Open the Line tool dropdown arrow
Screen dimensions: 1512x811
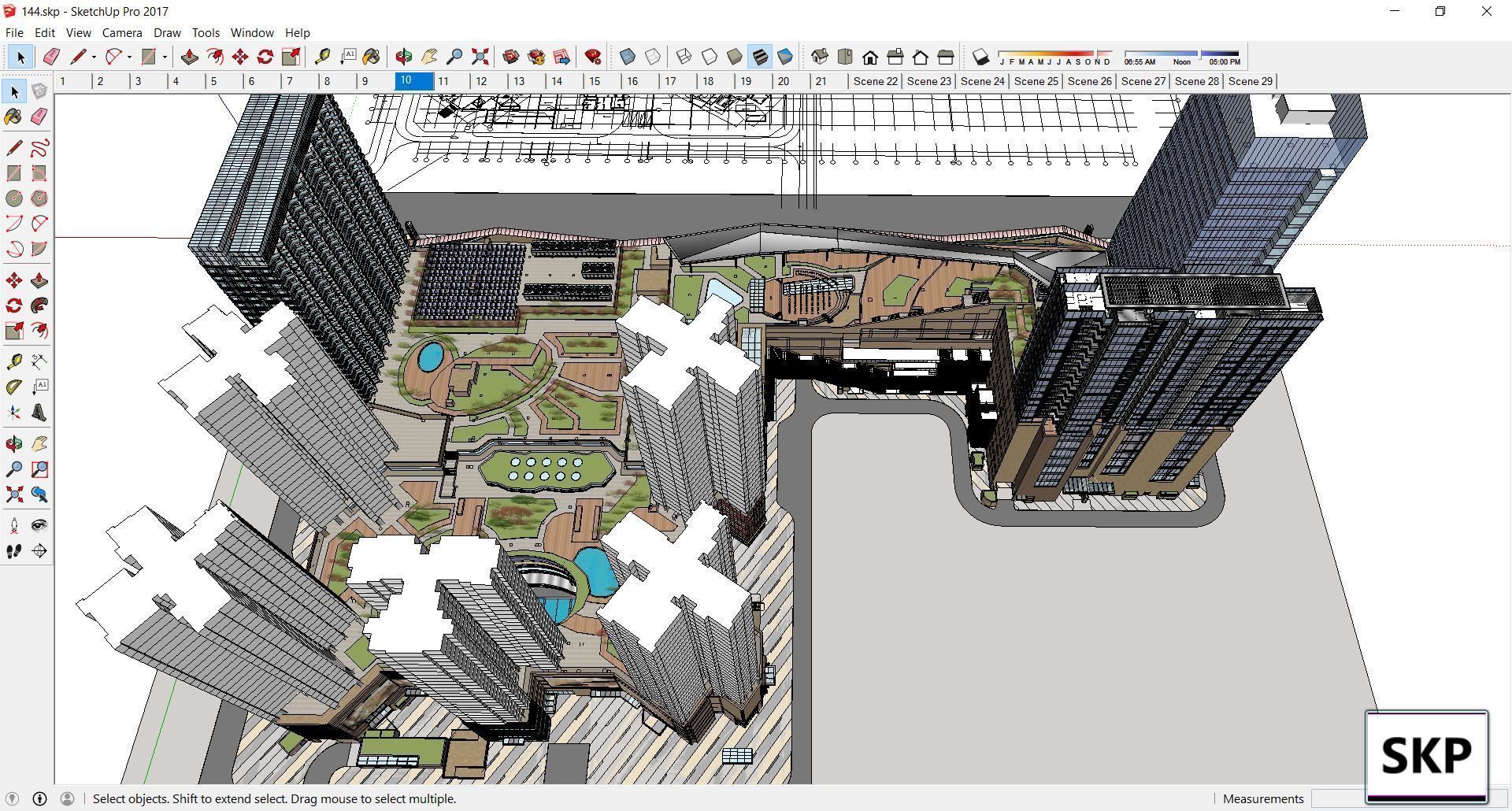click(94, 56)
